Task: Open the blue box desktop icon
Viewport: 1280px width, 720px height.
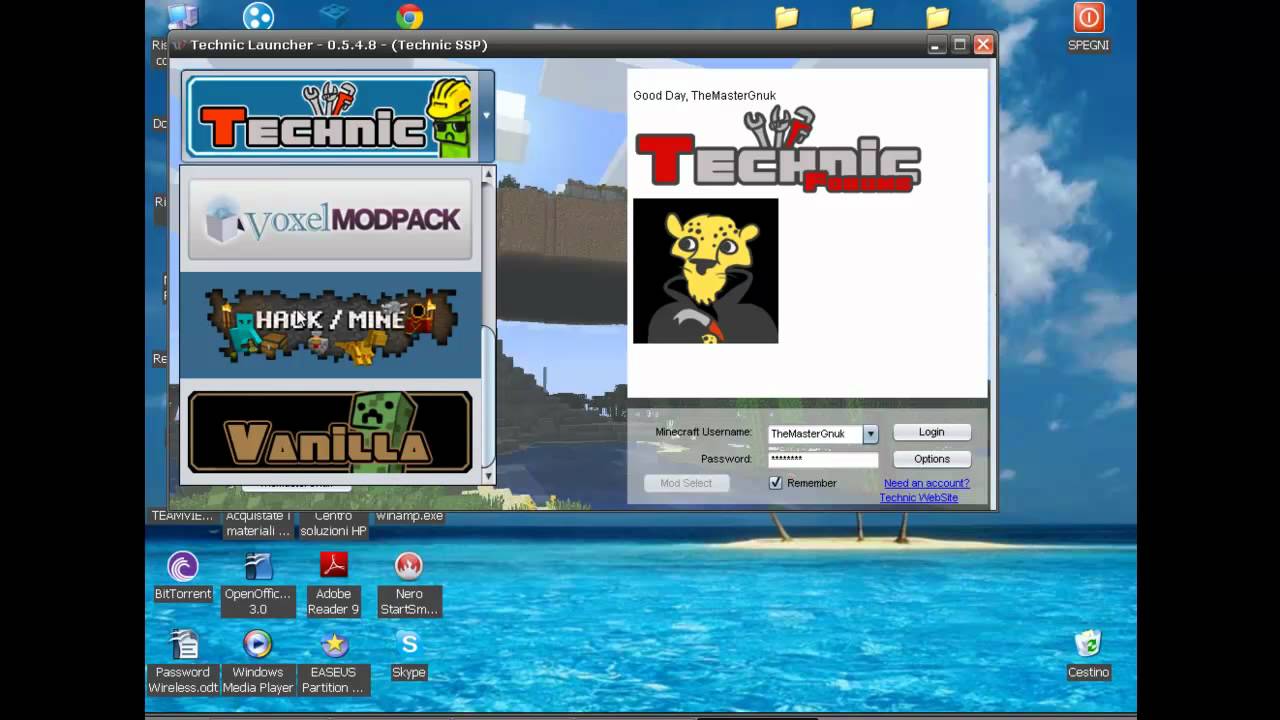Action: [333, 14]
